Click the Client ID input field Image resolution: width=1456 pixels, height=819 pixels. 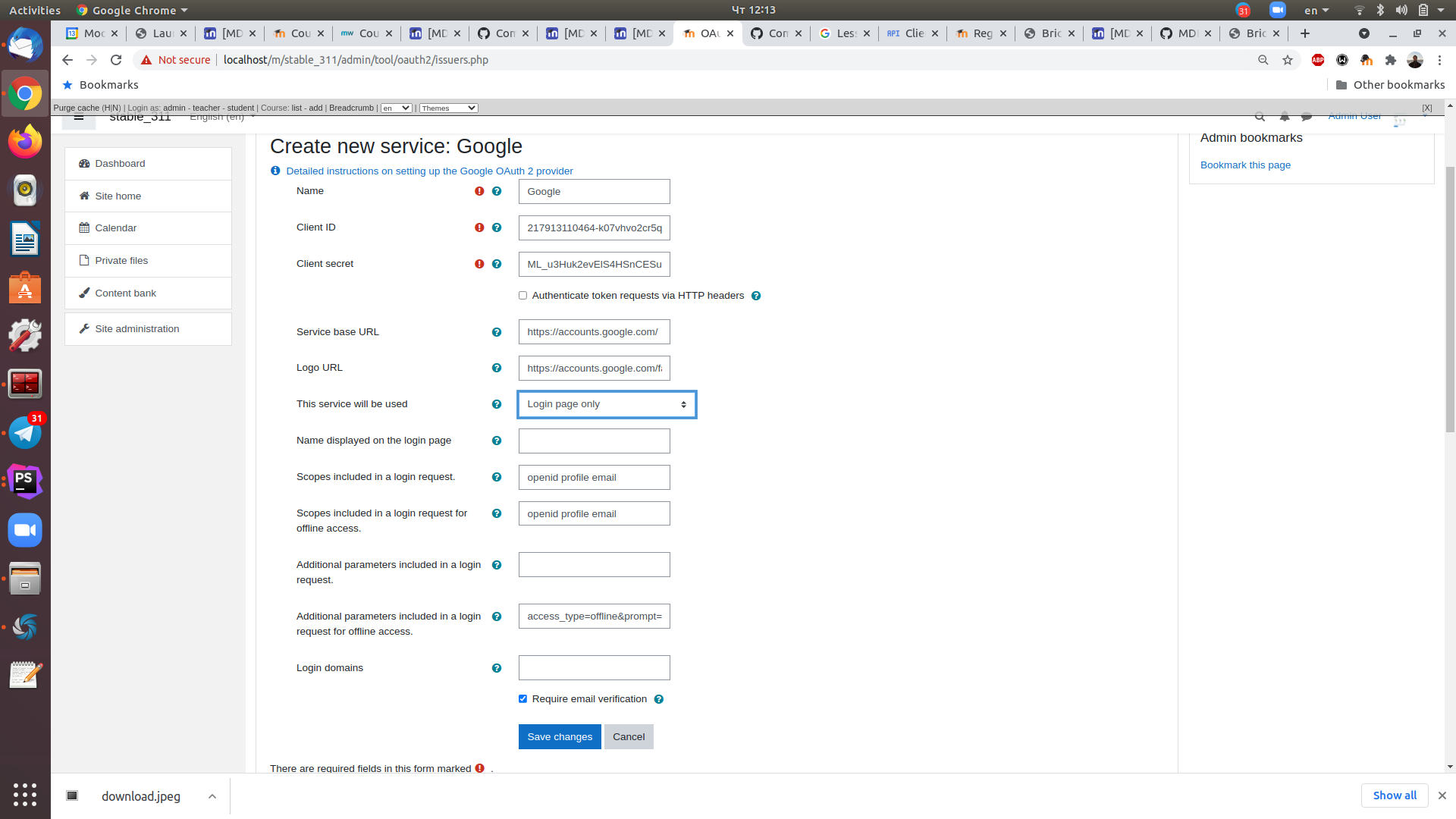point(595,228)
